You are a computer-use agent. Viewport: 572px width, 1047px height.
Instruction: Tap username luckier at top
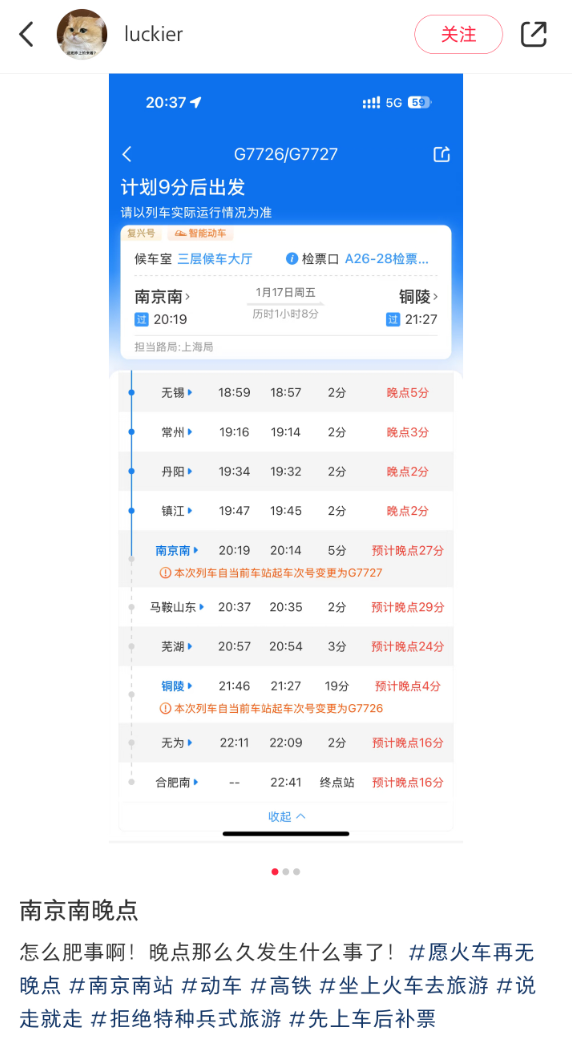point(154,34)
